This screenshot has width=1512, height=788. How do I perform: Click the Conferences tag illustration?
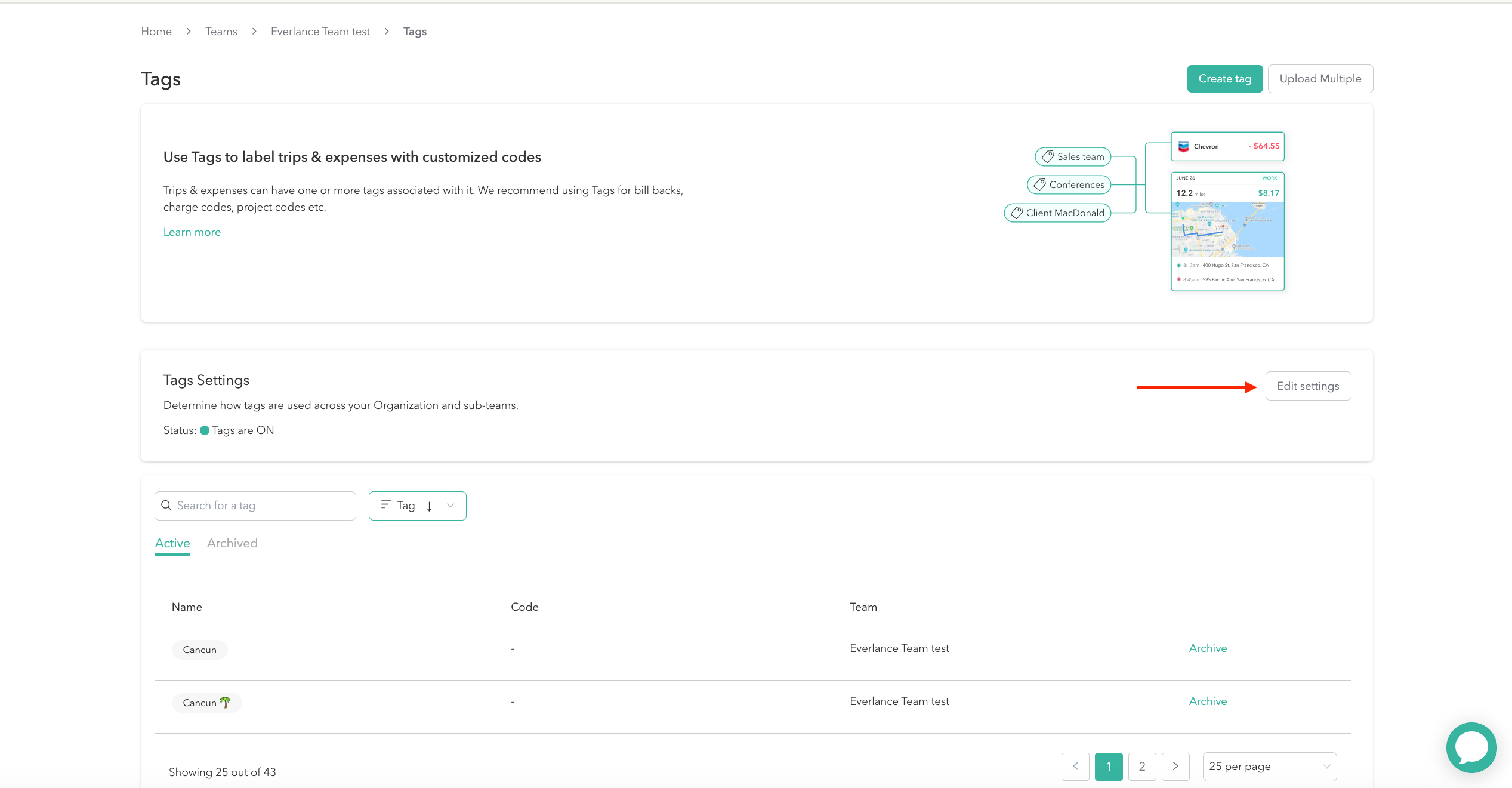(x=1069, y=184)
